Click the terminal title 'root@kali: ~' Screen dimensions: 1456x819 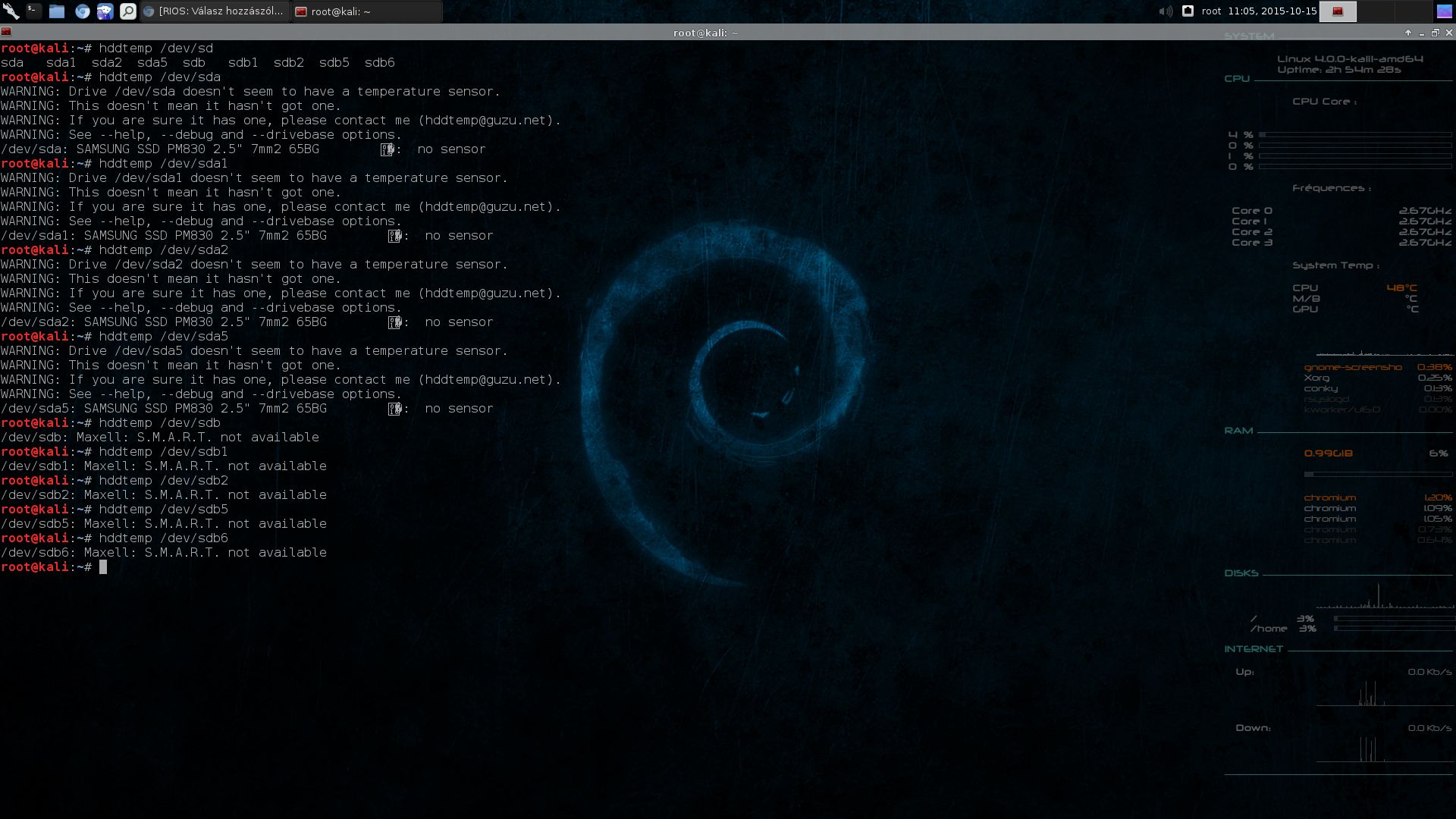[705, 33]
